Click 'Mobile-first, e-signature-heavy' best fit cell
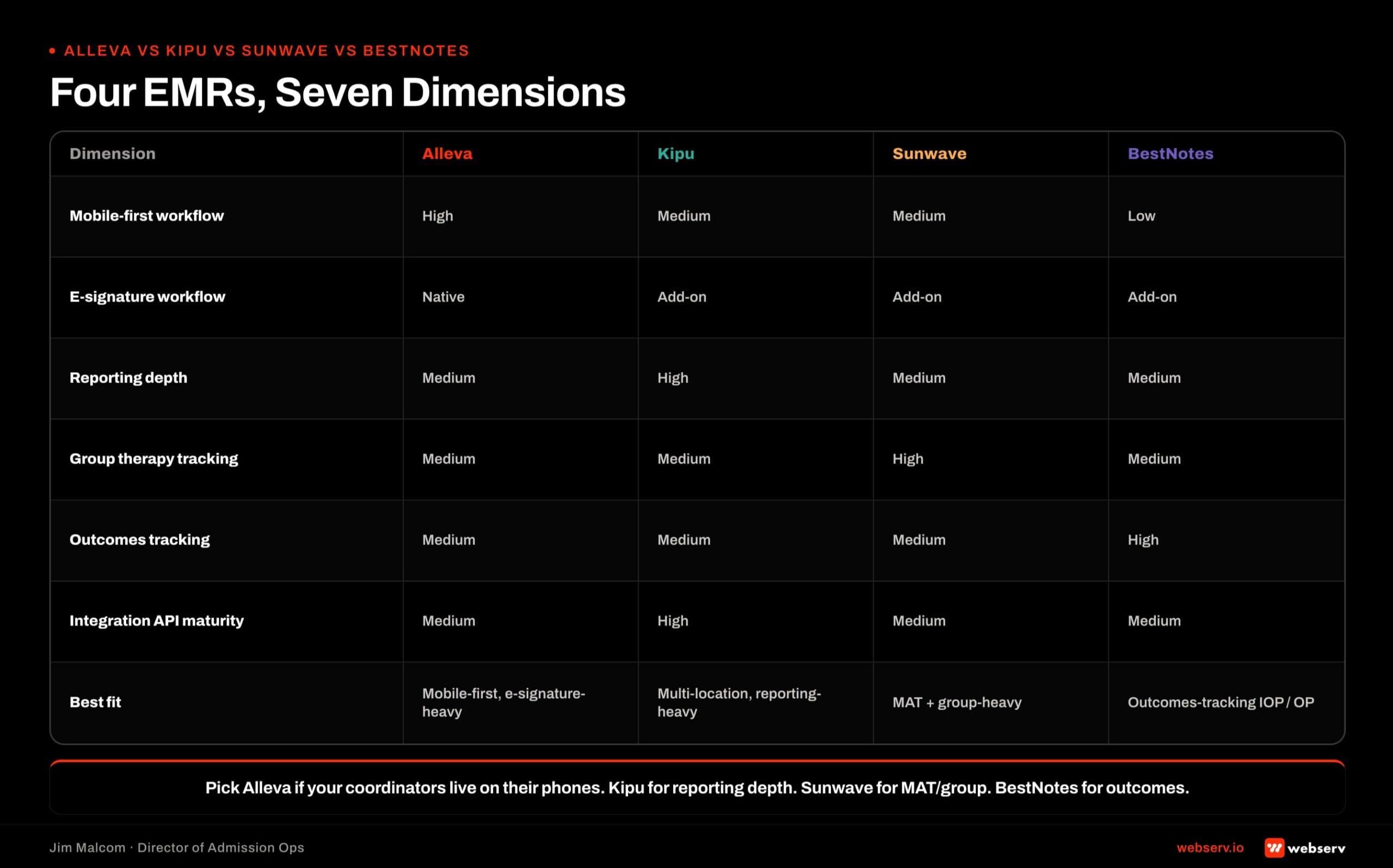Screen dimensions: 1393x868 coord(503,703)
